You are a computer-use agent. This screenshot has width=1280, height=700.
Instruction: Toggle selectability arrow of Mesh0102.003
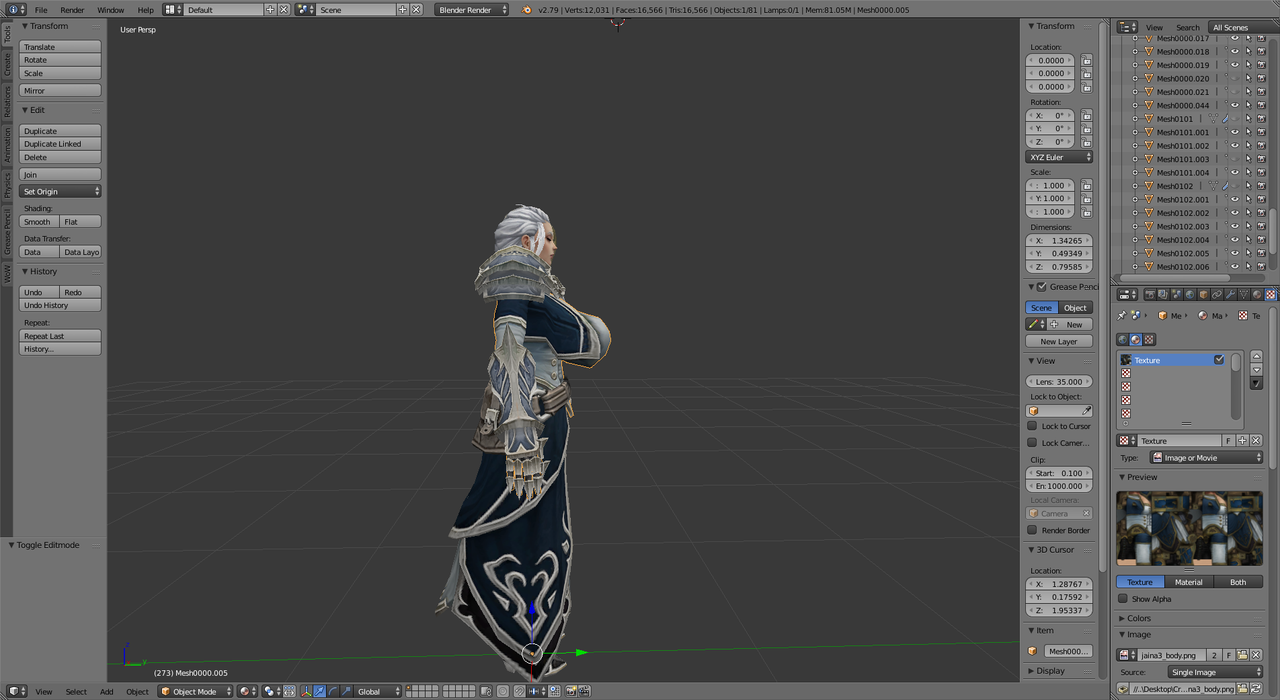coord(1248,226)
